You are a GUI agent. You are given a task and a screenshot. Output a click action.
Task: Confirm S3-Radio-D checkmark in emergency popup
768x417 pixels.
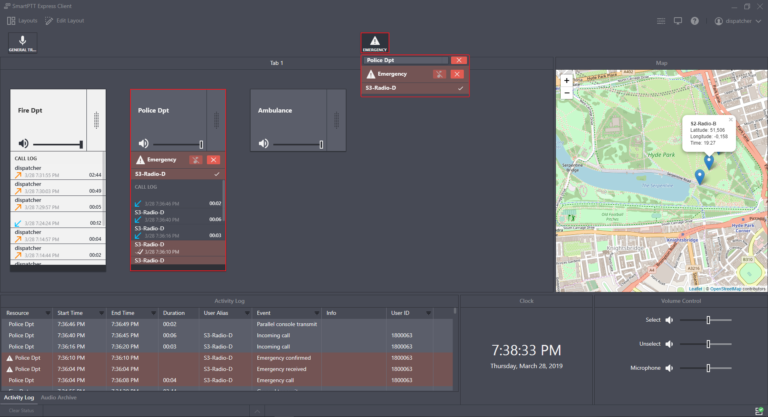point(459,88)
